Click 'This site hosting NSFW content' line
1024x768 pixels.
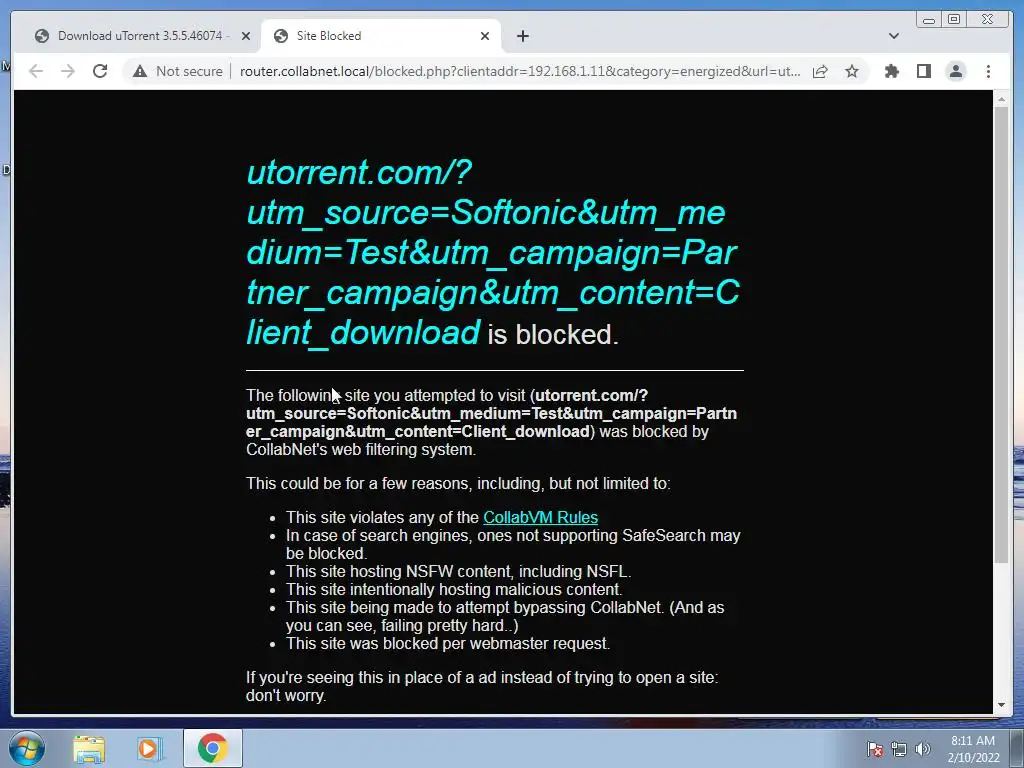(x=458, y=571)
